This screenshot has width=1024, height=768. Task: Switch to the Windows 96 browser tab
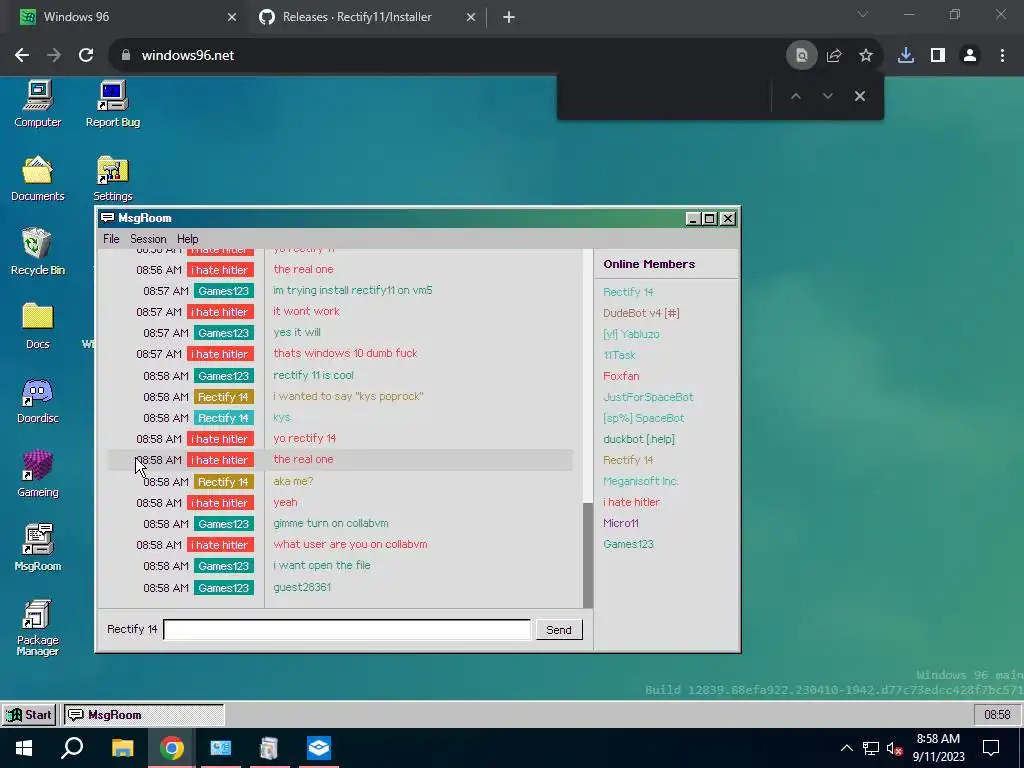pos(124,17)
